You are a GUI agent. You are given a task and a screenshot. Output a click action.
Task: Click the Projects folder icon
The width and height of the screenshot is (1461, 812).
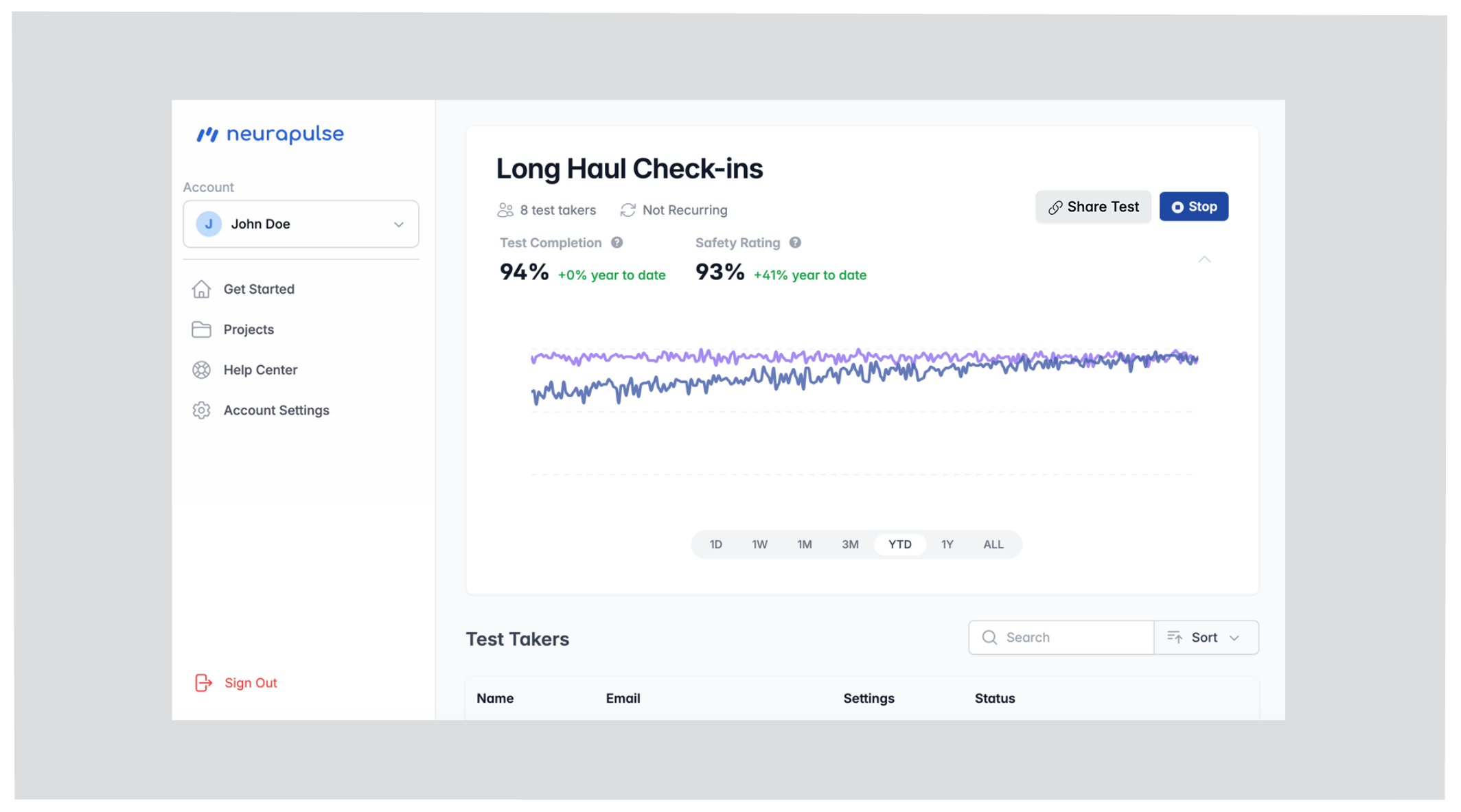click(201, 329)
